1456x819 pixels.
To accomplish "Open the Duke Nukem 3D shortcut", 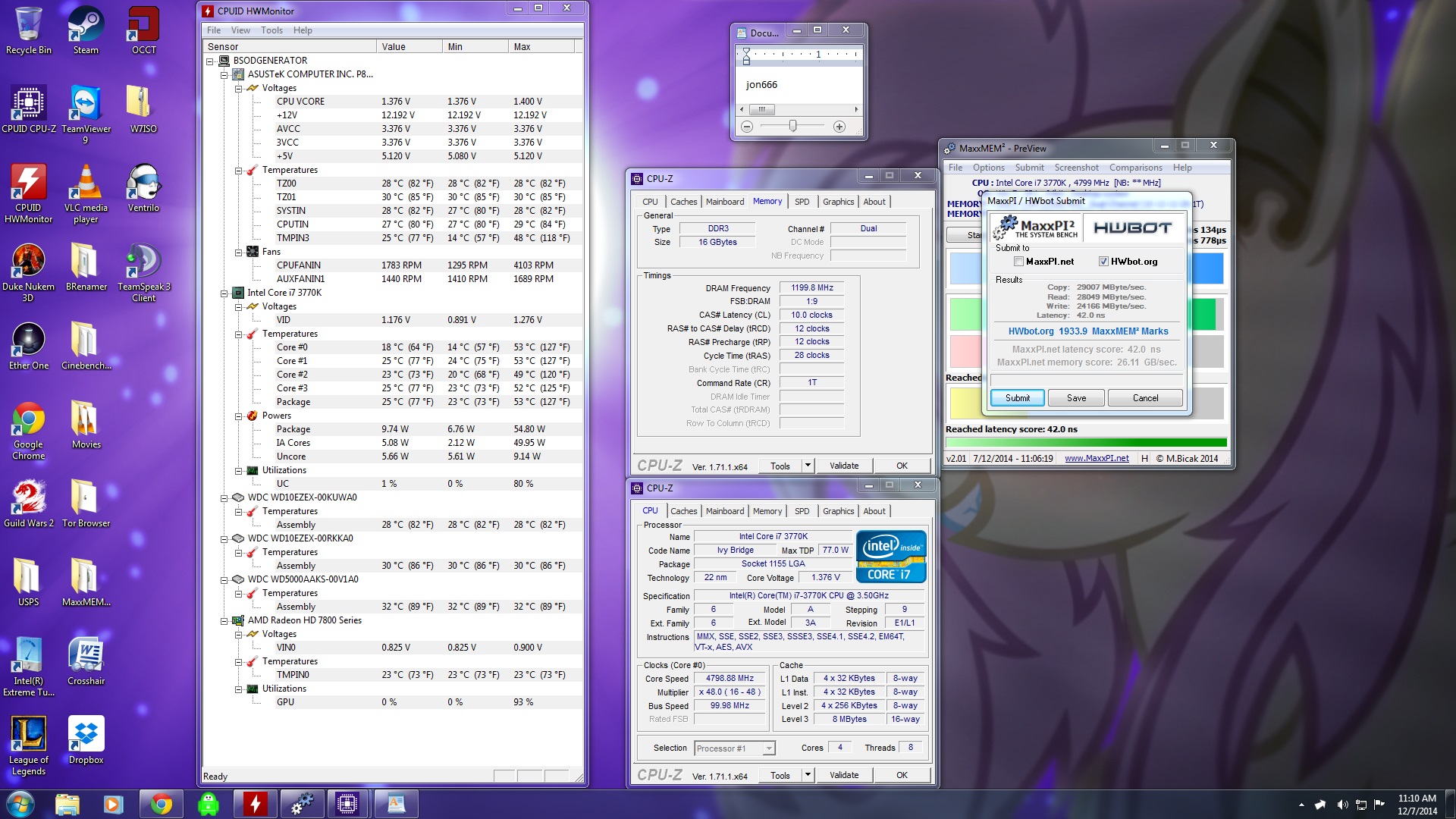I will tap(29, 272).
